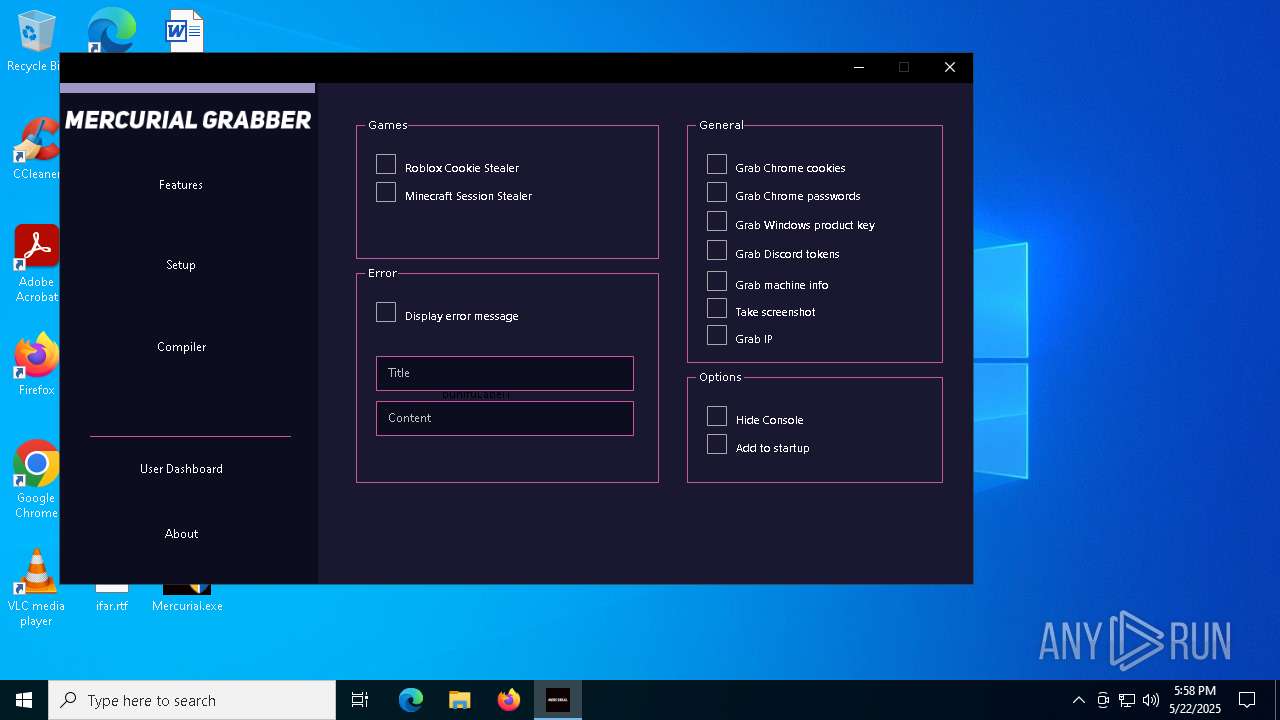Toggle Hide Console checkbox
This screenshot has height=720, width=1280.
click(717, 416)
